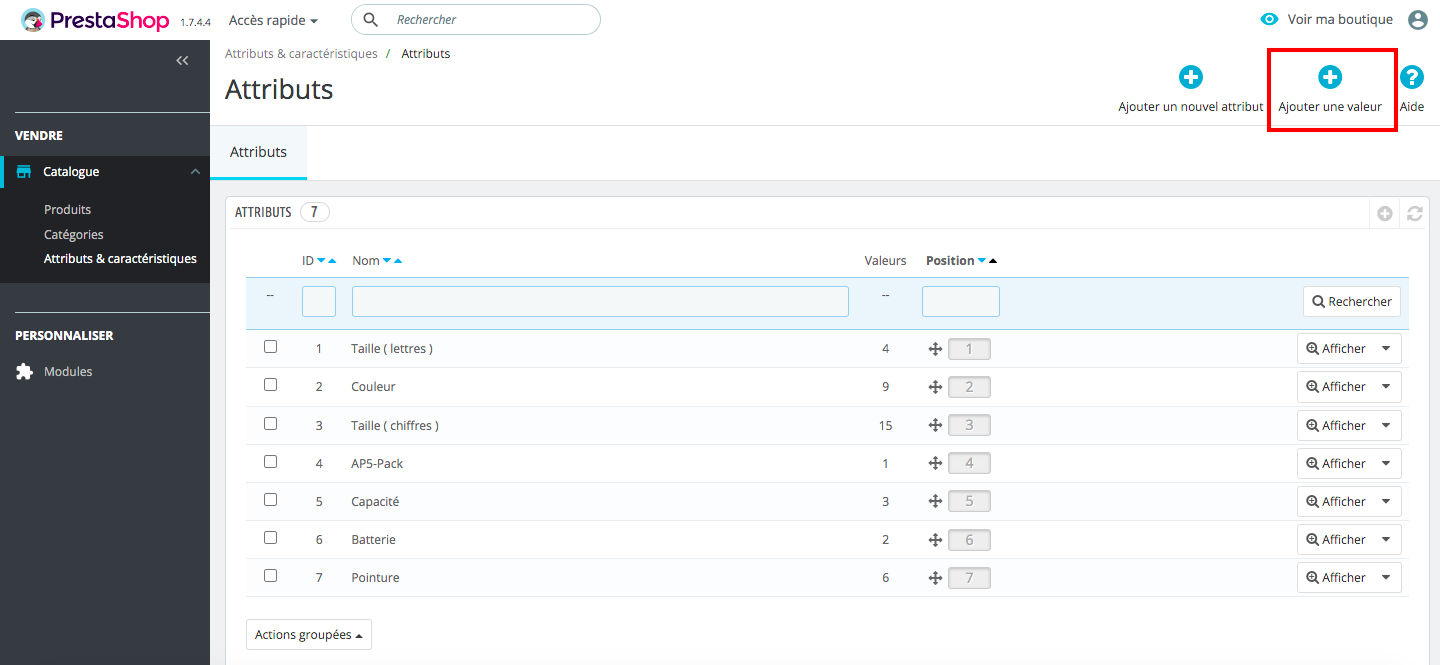Click Attributs & caractéristiques breadcrumb link
This screenshot has height=665, width=1440.
pos(301,54)
